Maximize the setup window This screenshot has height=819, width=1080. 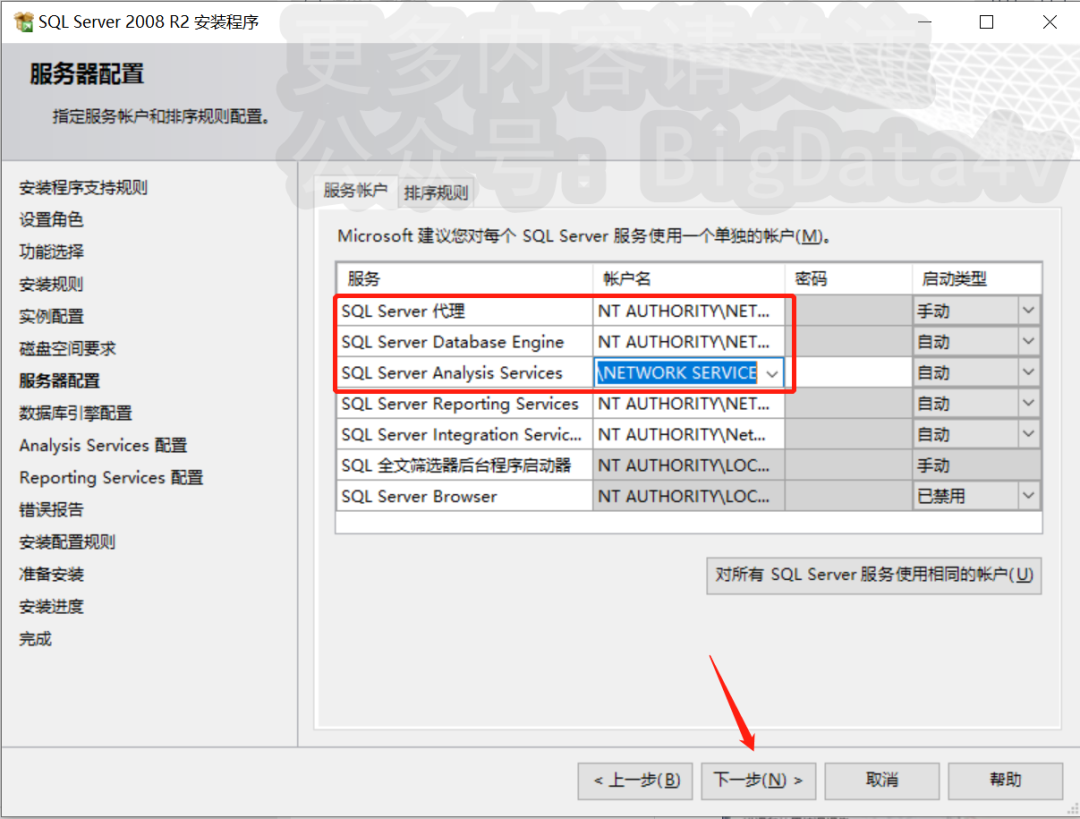[x=986, y=22]
